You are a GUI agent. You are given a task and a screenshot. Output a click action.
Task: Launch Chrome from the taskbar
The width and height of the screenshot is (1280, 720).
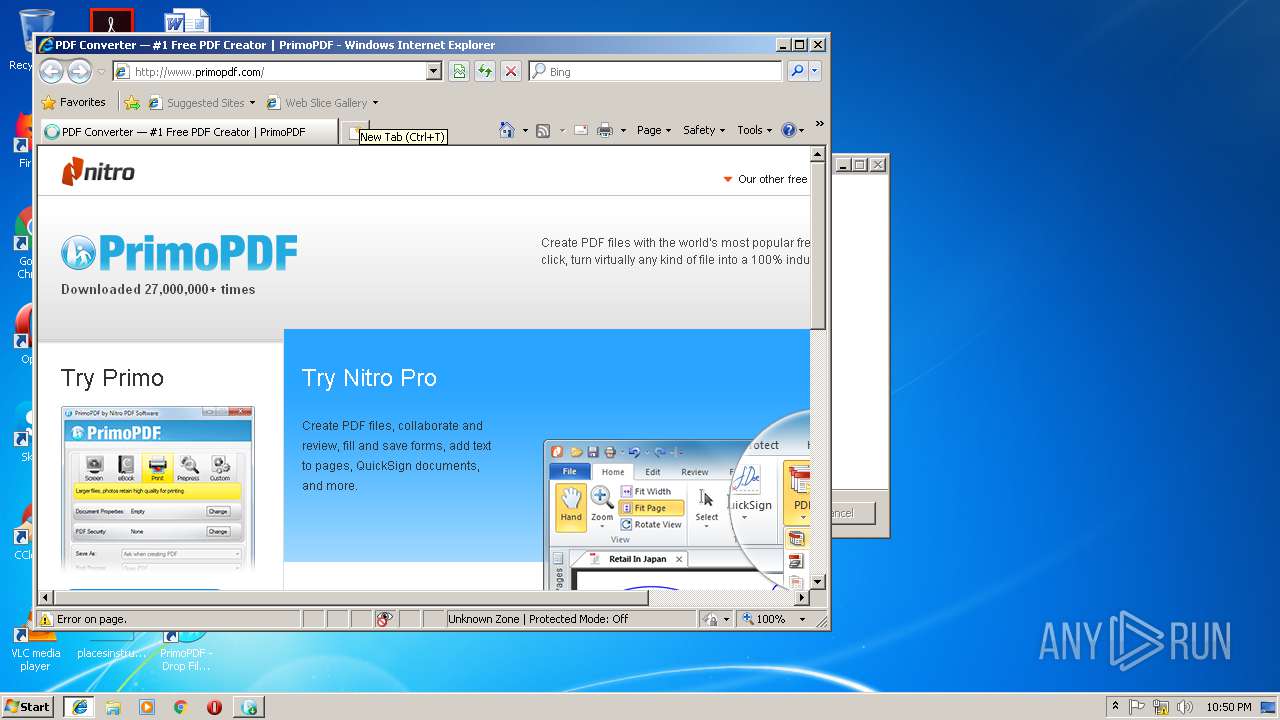tap(181, 706)
